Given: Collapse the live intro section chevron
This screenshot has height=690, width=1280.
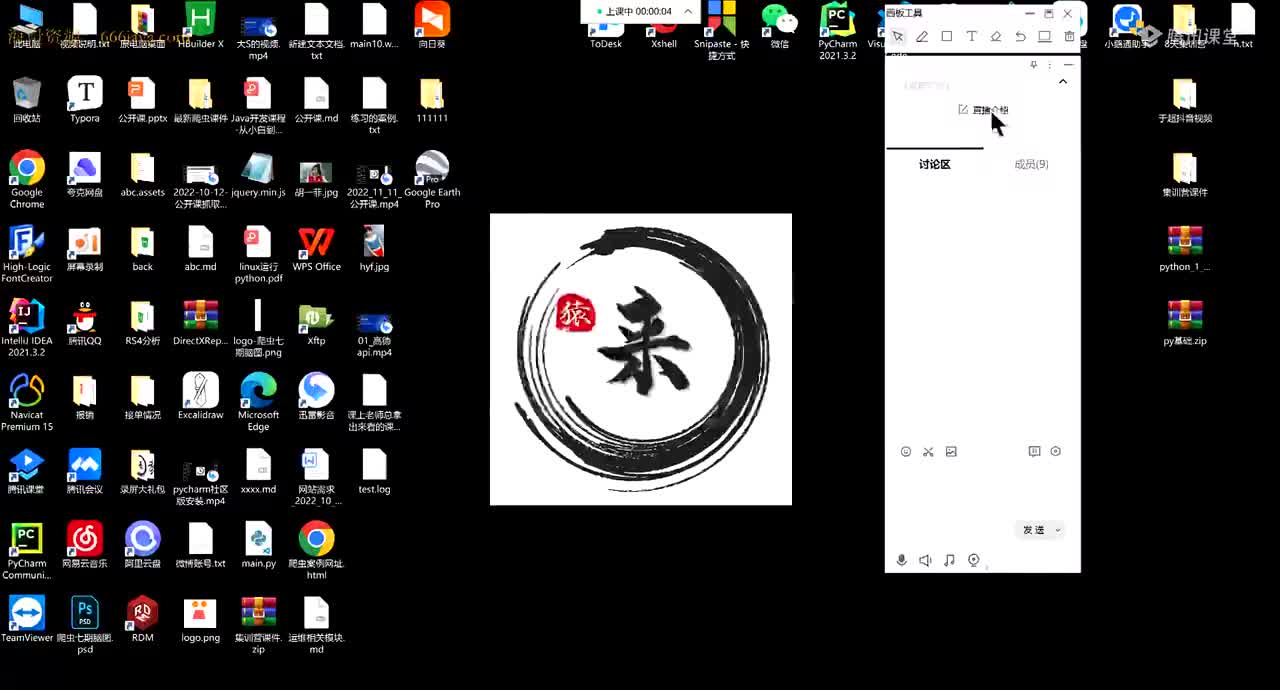Looking at the screenshot, I should (1063, 82).
